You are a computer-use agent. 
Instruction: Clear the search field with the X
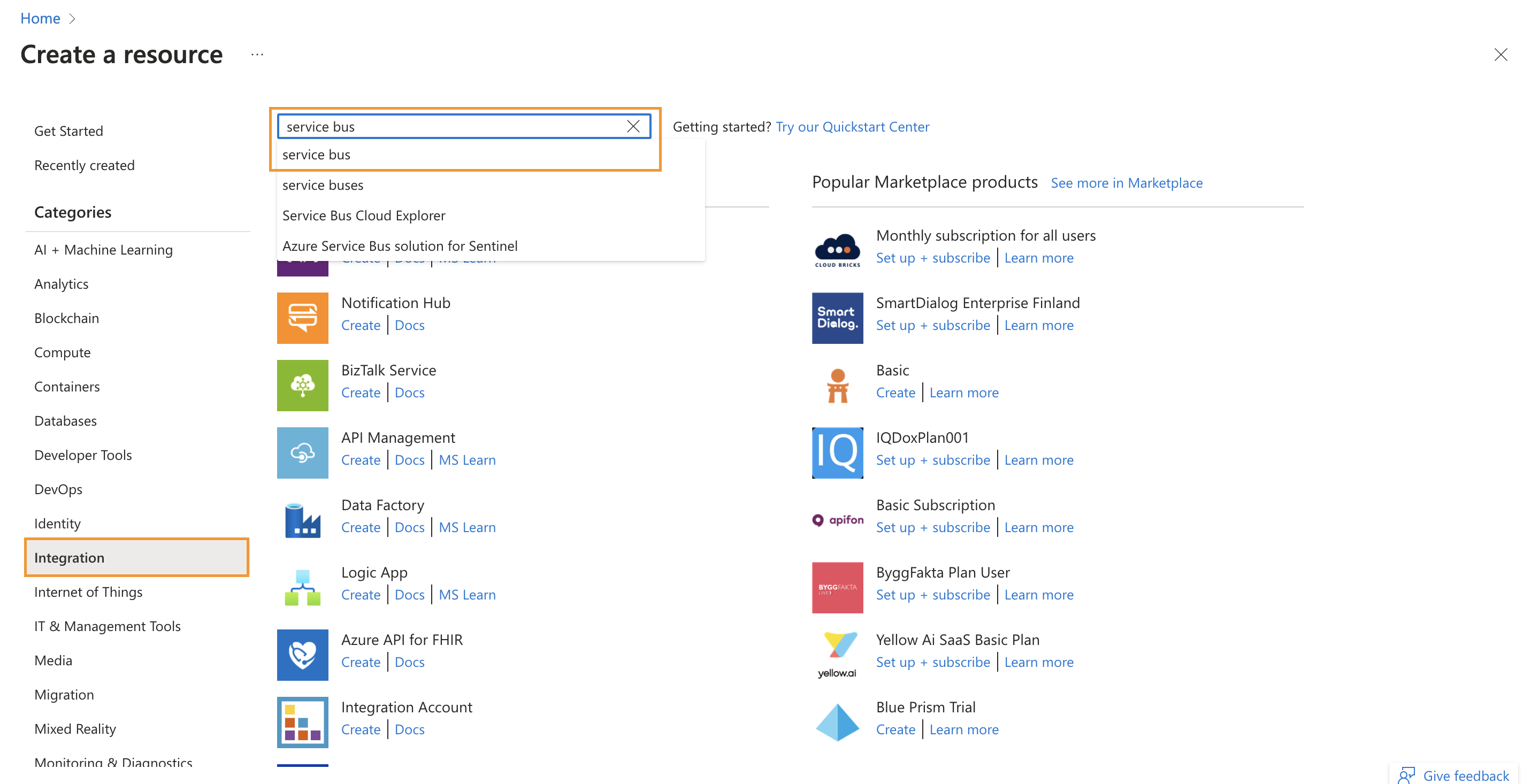[633, 126]
